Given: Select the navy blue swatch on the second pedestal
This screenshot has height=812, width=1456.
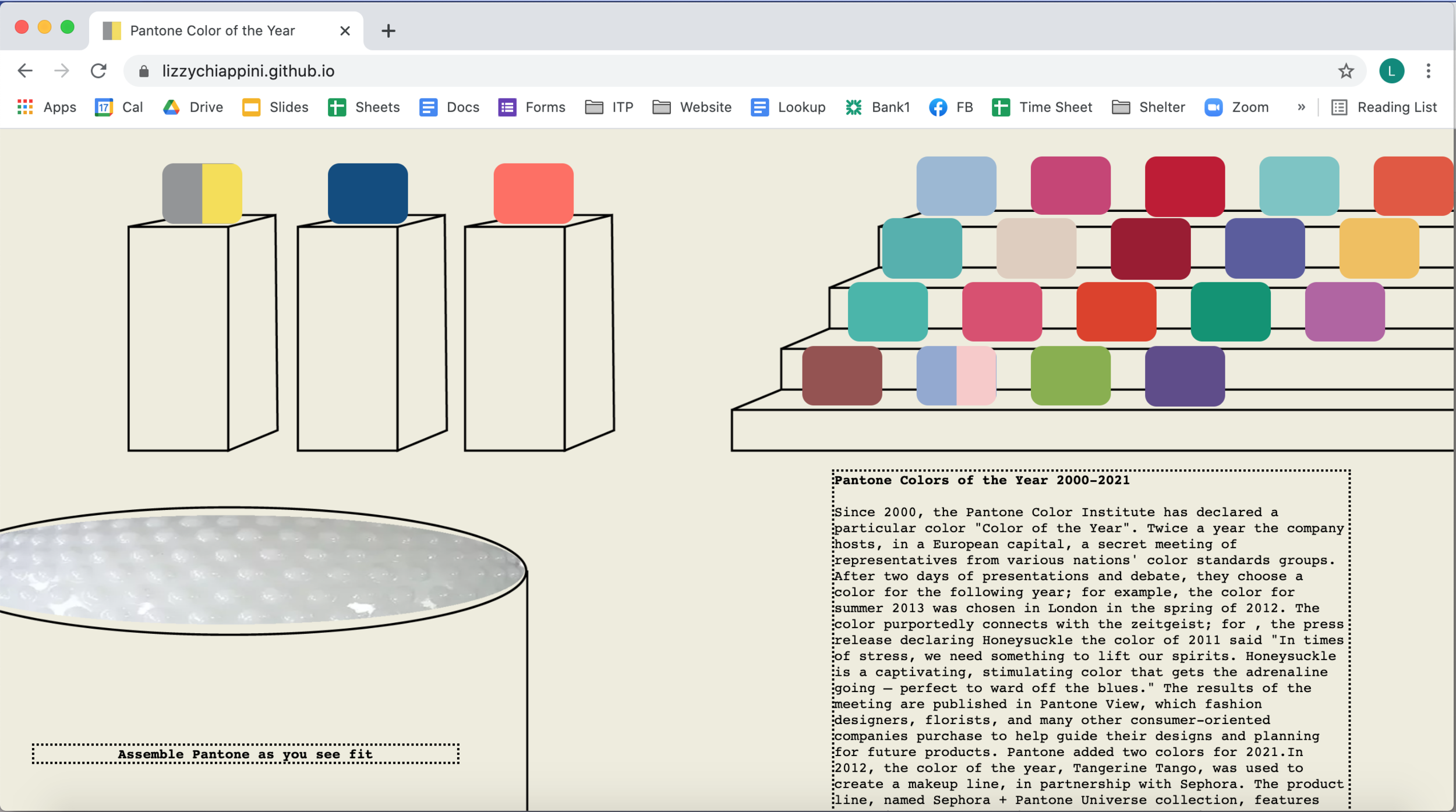Looking at the screenshot, I should coord(367,193).
